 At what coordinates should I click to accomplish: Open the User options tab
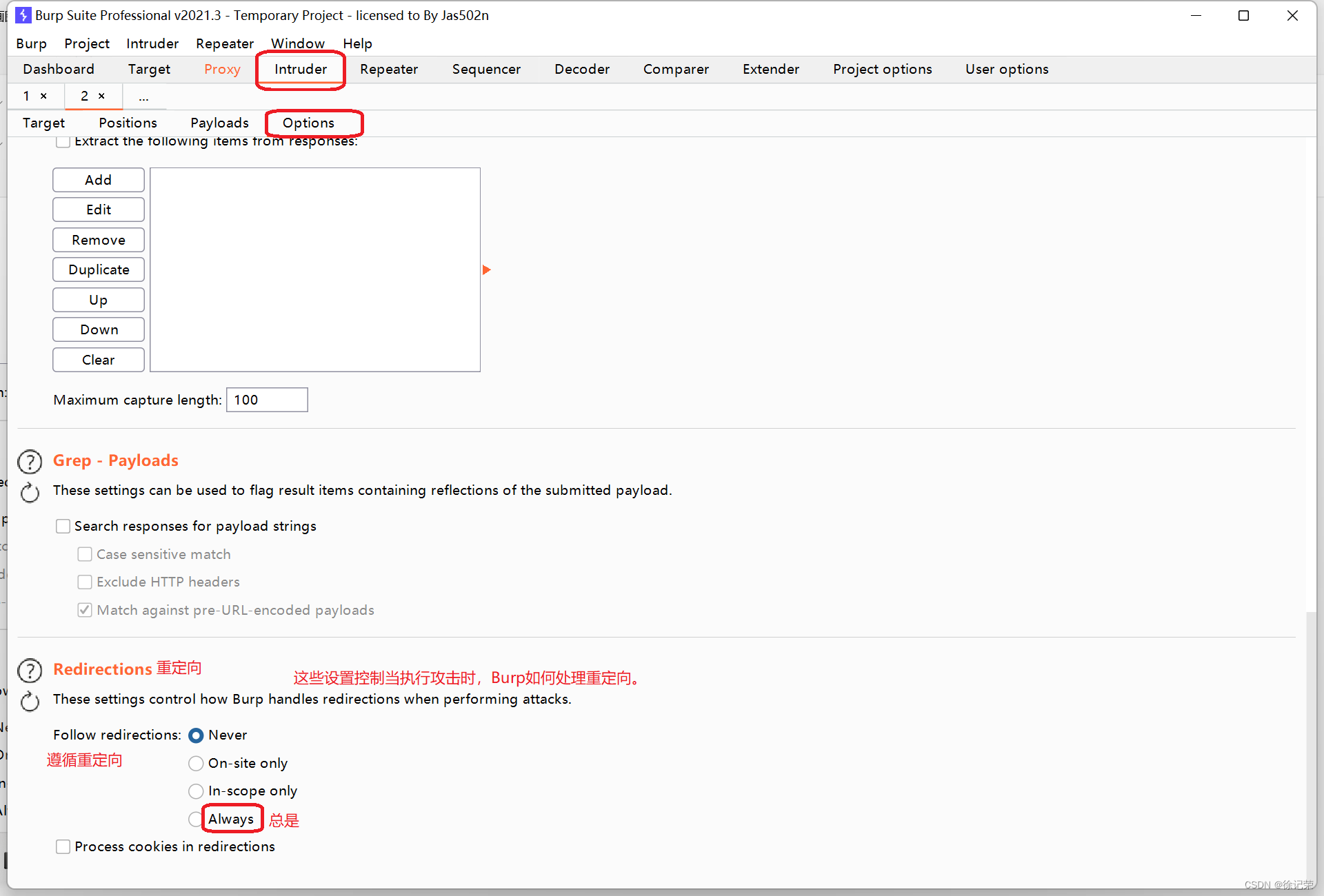coord(1007,69)
